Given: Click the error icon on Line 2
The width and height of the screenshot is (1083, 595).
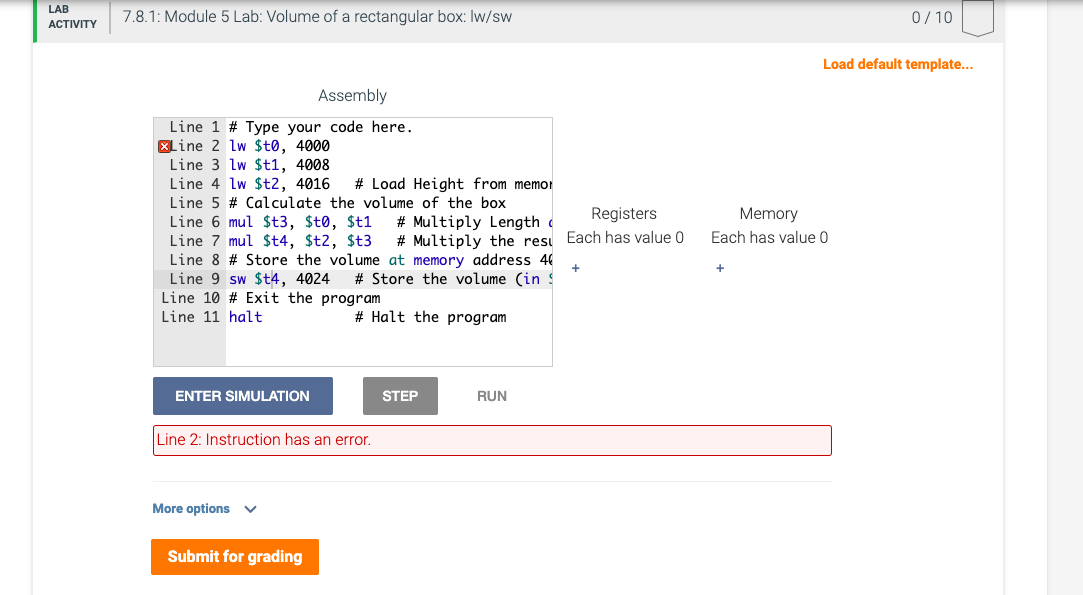Looking at the screenshot, I should click(165, 146).
